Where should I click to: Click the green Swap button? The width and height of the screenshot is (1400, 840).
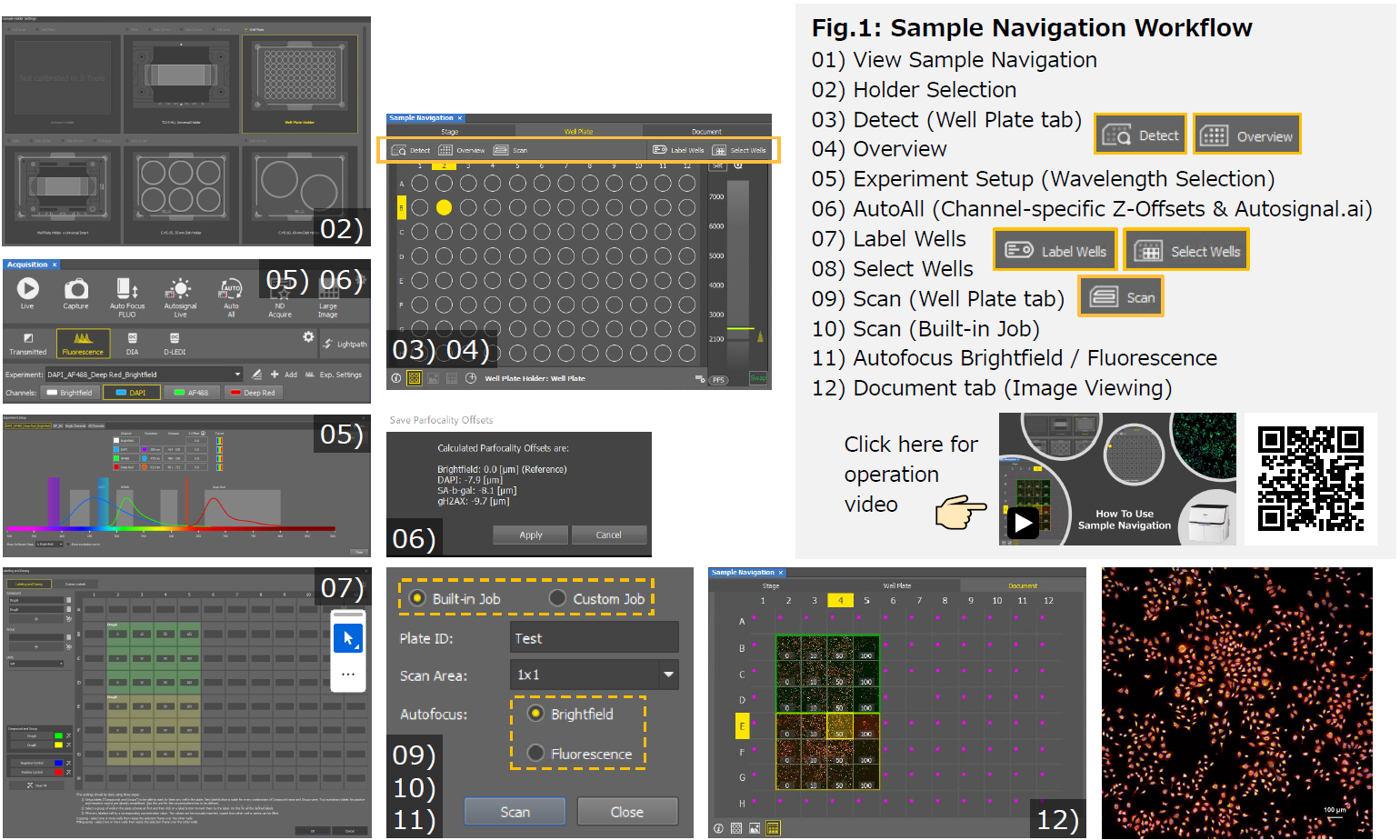[x=758, y=378]
